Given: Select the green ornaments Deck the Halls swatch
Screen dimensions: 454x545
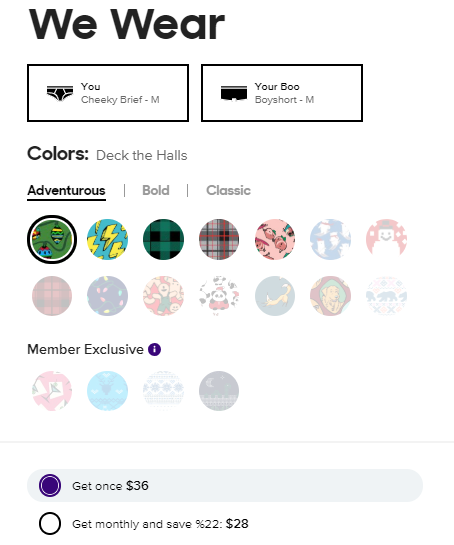Looking at the screenshot, I should tap(52, 239).
